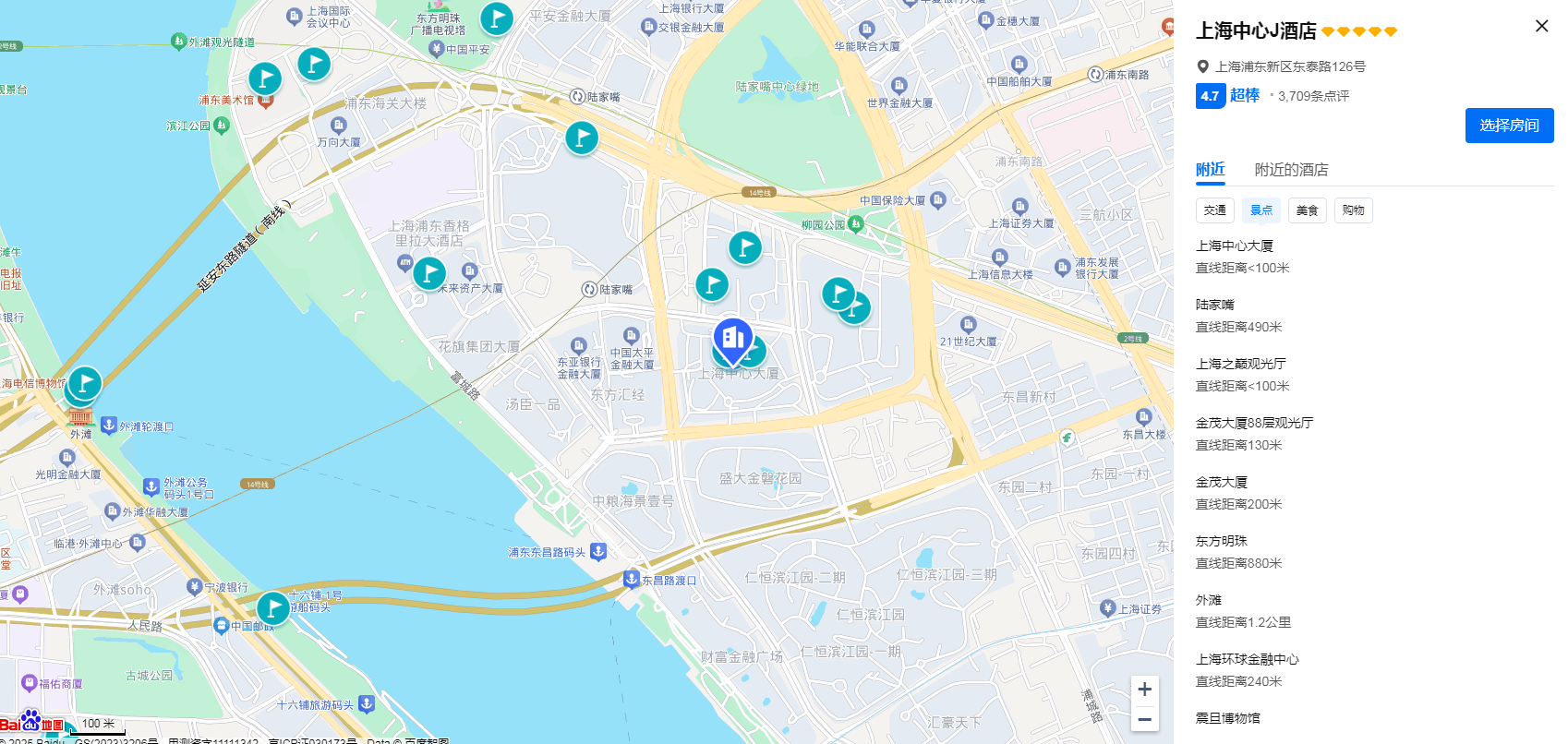Switch to the 附近的酒店 tab
The image size is (1568, 744).
(1291, 170)
